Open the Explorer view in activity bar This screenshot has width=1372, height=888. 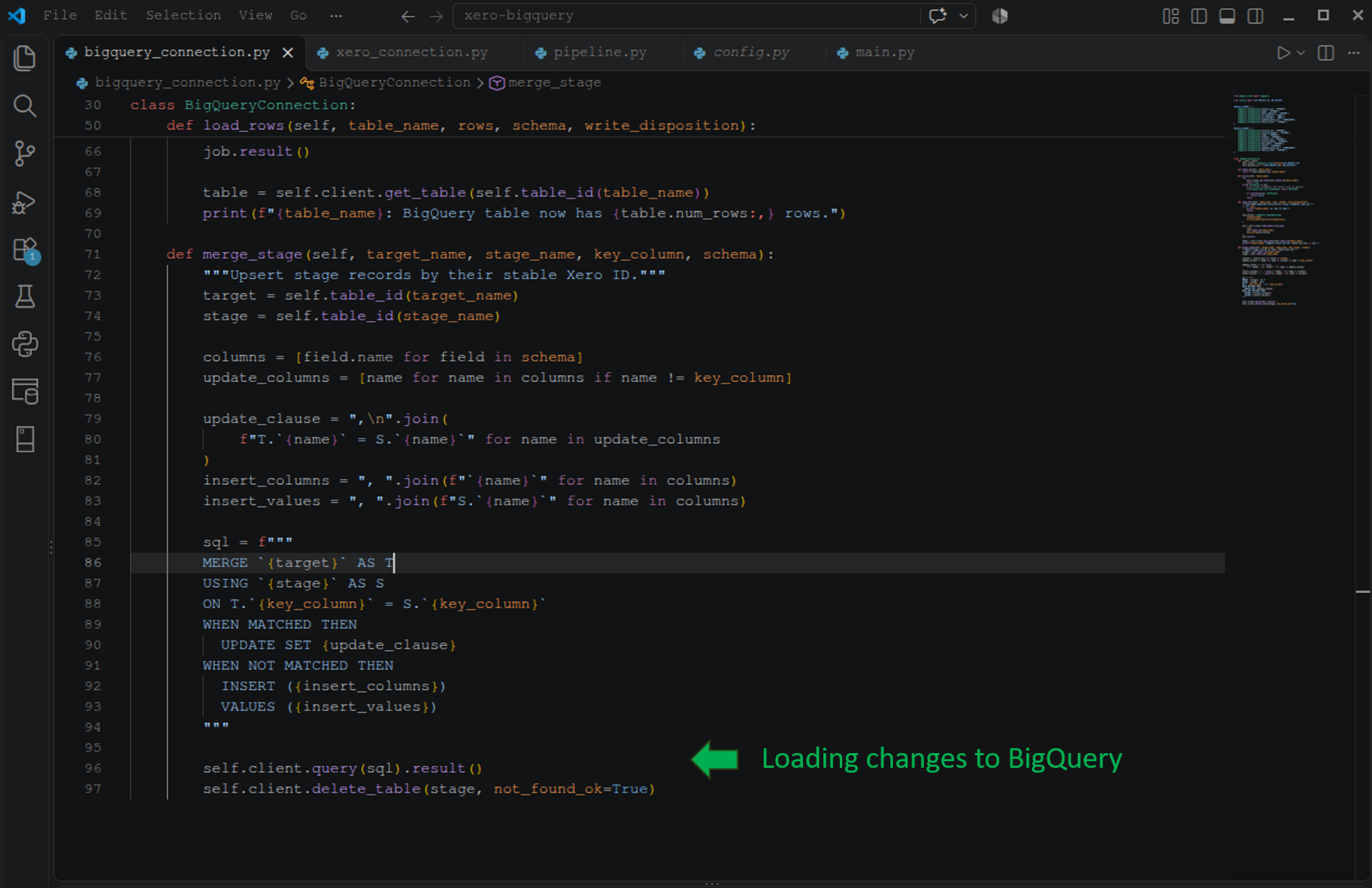[x=25, y=57]
